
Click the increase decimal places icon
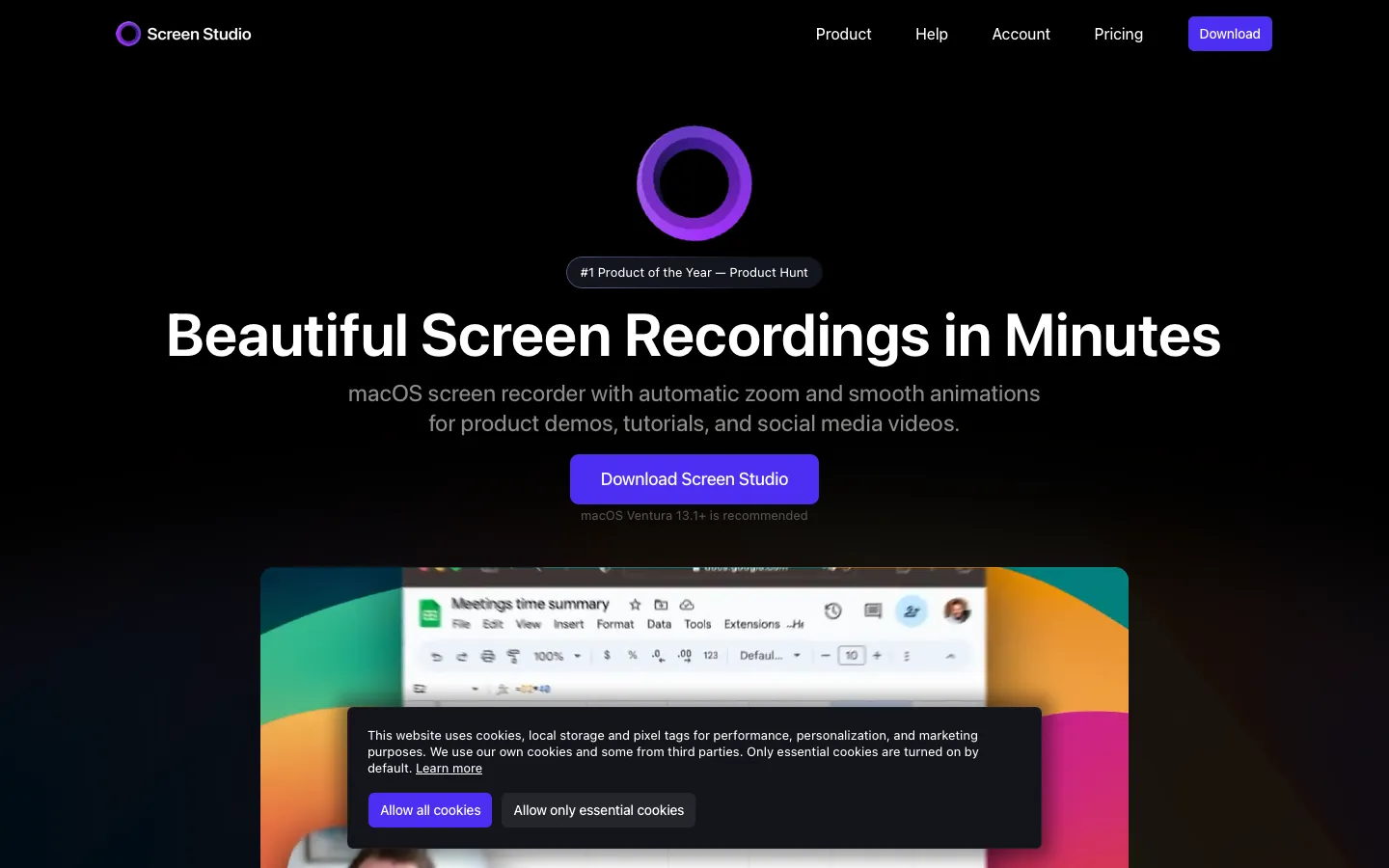click(x=684, y=655)
